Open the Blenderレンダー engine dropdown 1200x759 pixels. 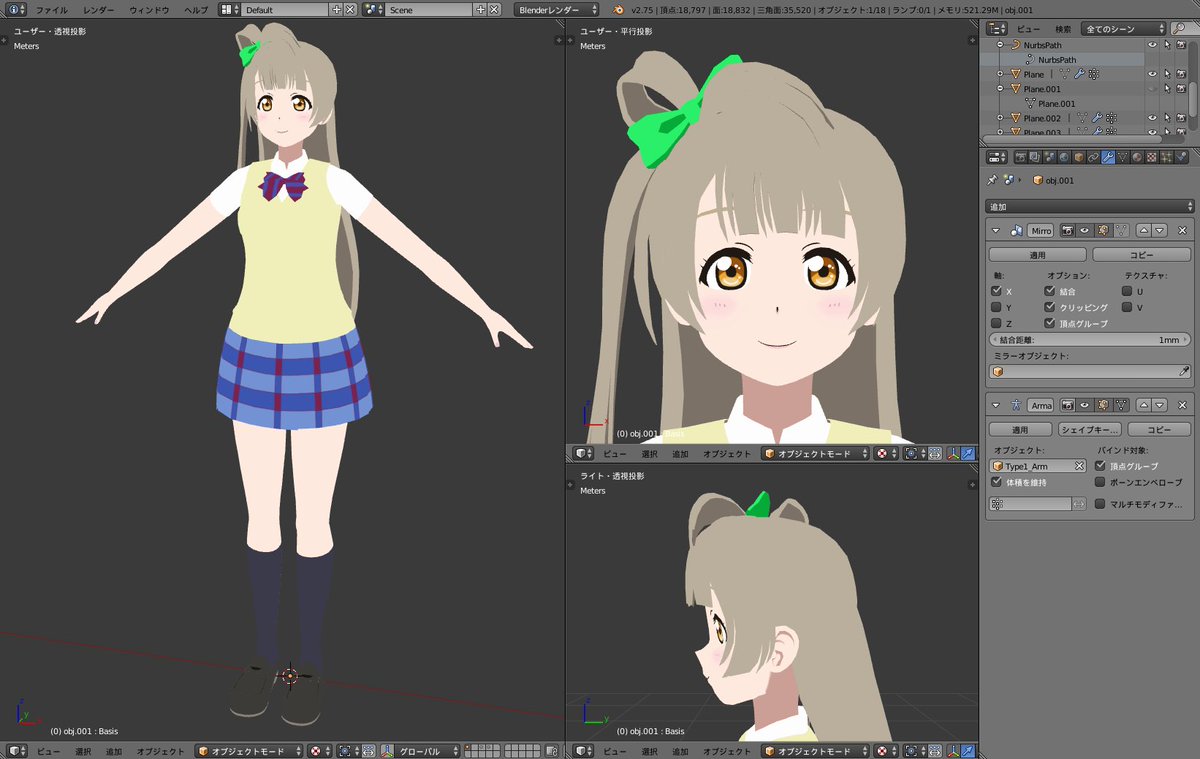[556, 9]
